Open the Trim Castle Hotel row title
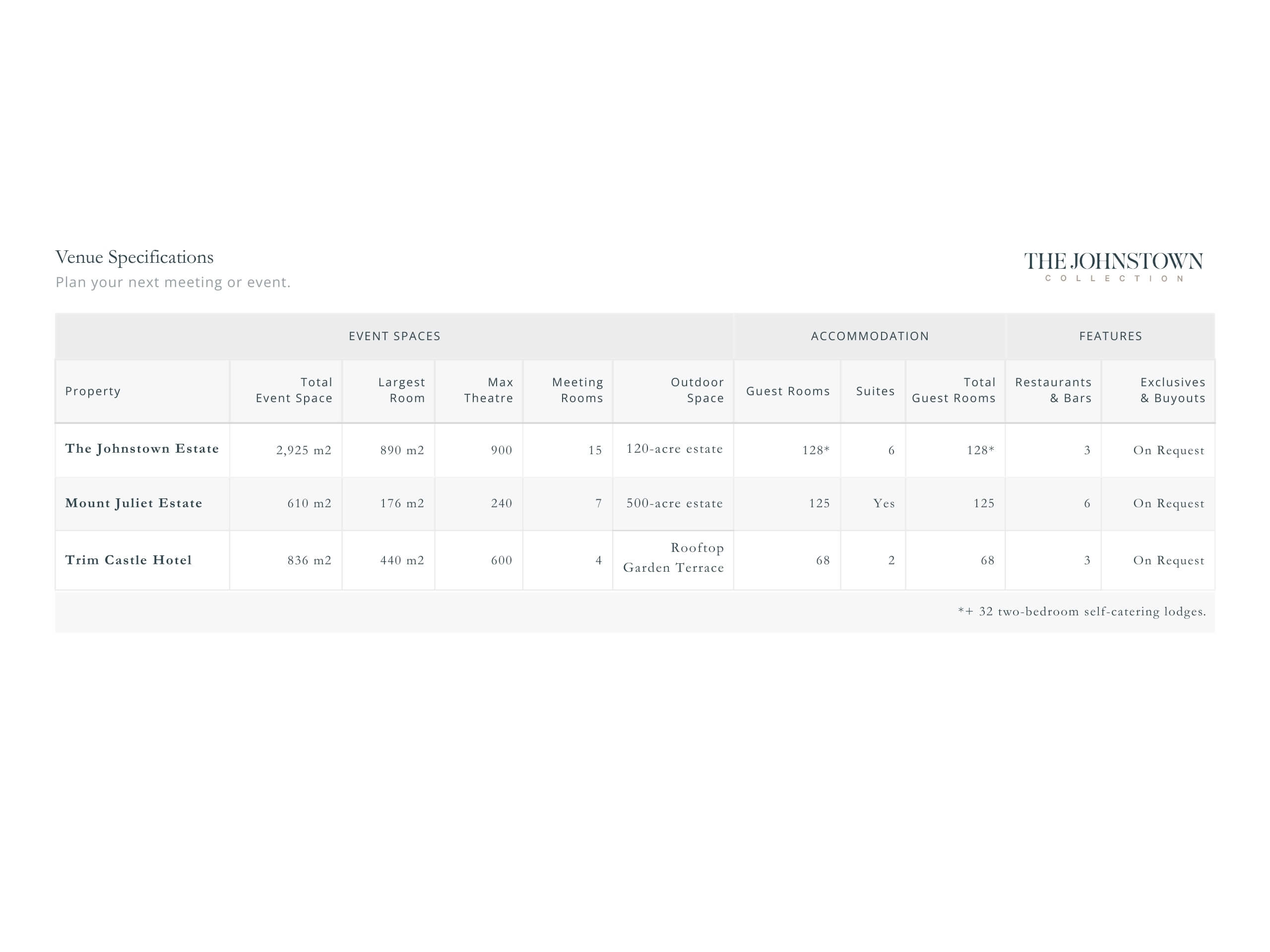 (x=128, y=560)
